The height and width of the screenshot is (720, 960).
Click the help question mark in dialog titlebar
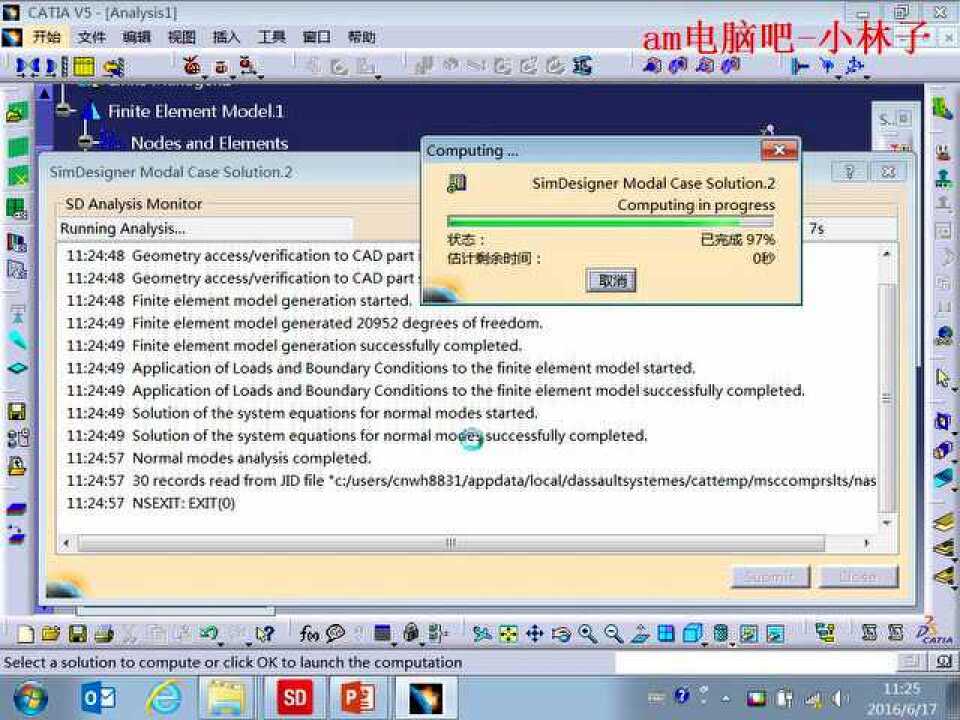pyautogui.click(x=850, y=171)
